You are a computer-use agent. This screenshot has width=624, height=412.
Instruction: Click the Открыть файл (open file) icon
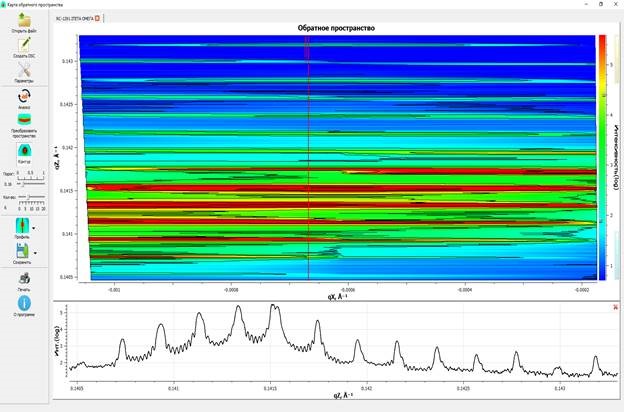(x=24, y=21)
